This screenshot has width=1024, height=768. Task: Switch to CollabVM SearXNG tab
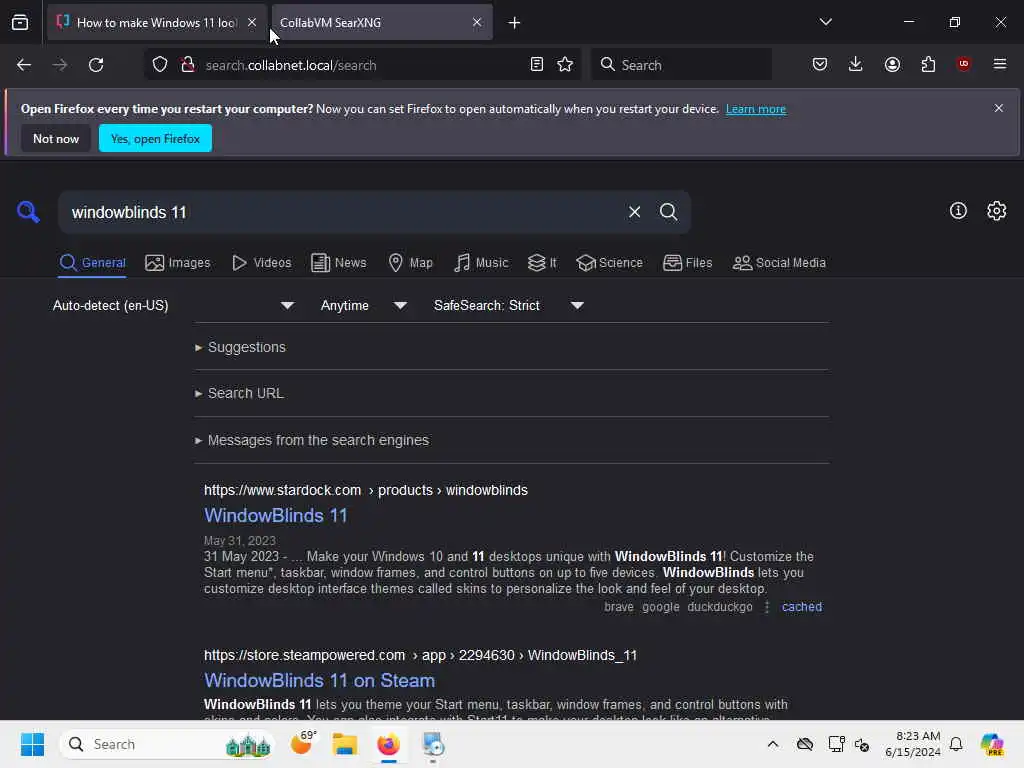click(x=382, y=23)
